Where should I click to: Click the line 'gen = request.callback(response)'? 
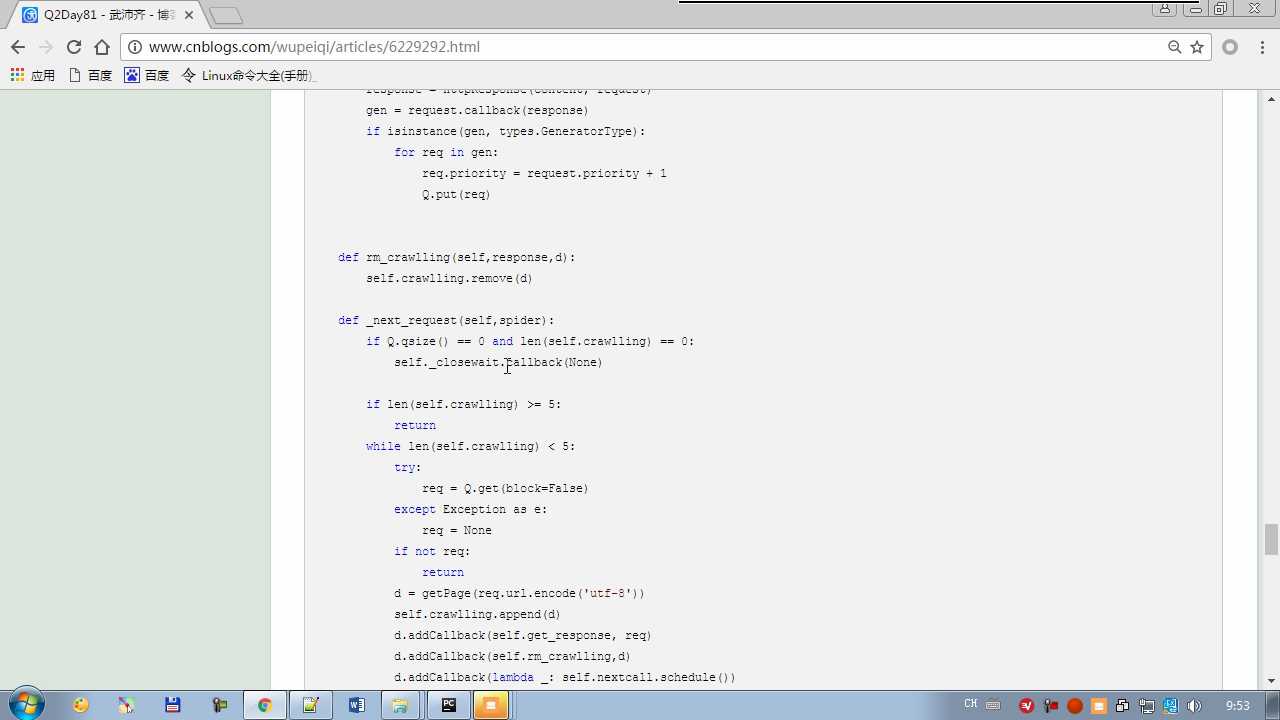coord(477,111)
